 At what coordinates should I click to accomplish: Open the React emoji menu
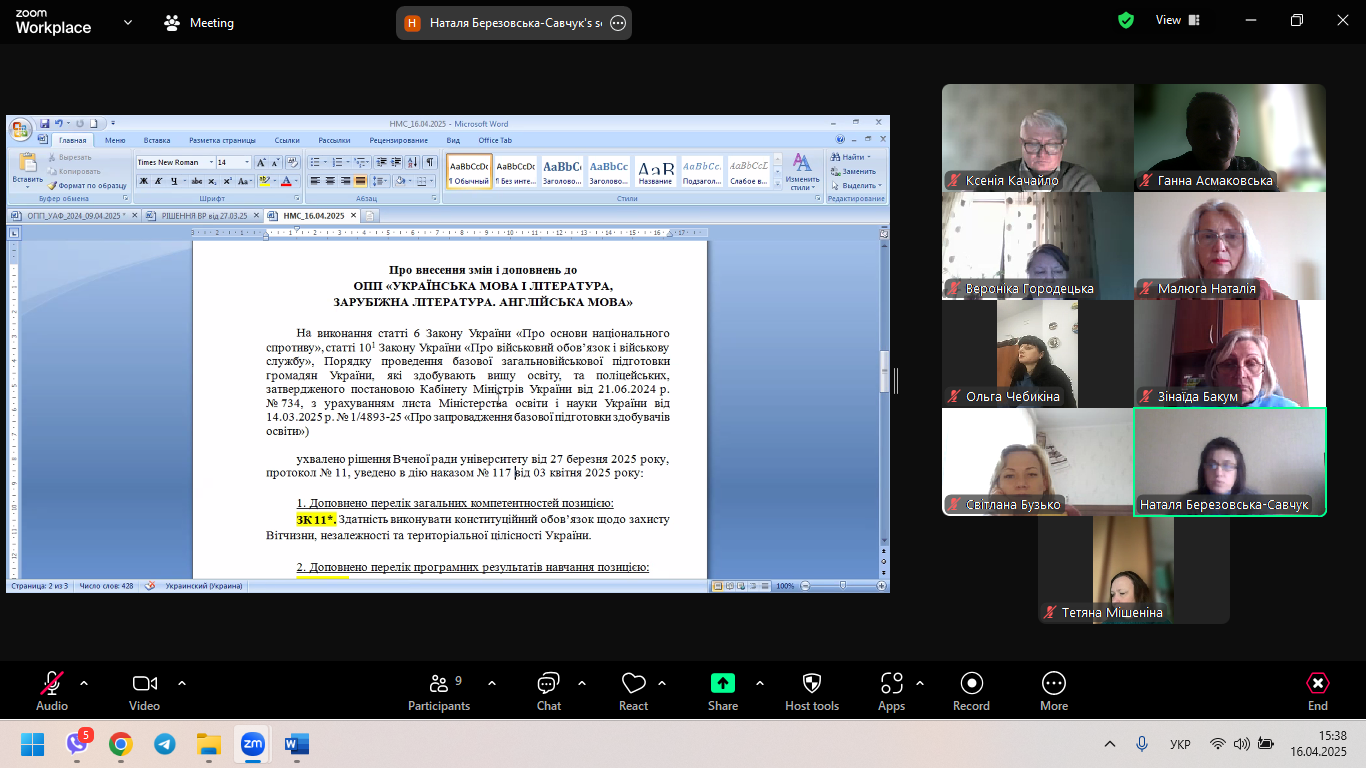click(633, 690)
